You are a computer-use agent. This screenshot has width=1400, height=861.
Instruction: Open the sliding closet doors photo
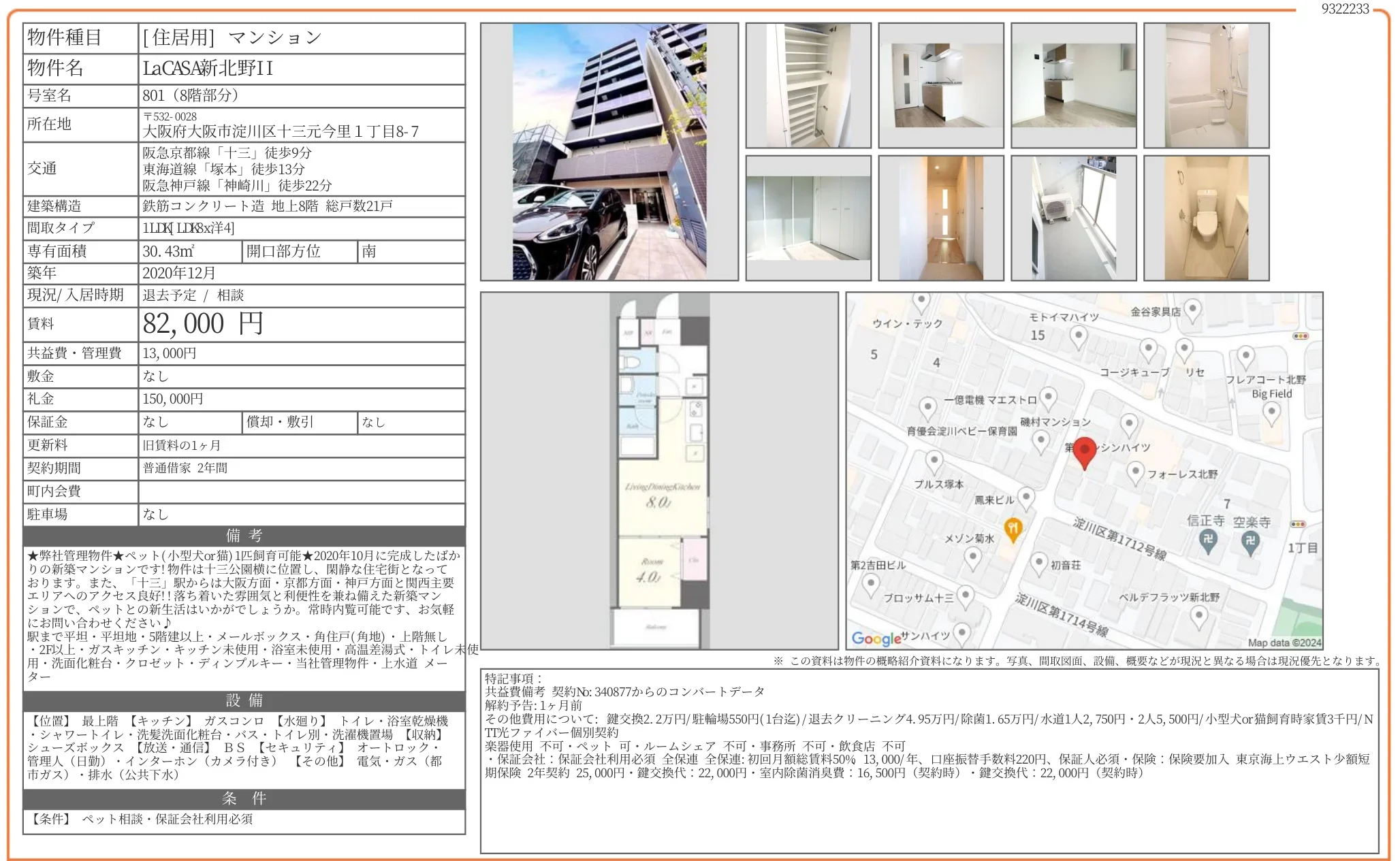(808, 218)
